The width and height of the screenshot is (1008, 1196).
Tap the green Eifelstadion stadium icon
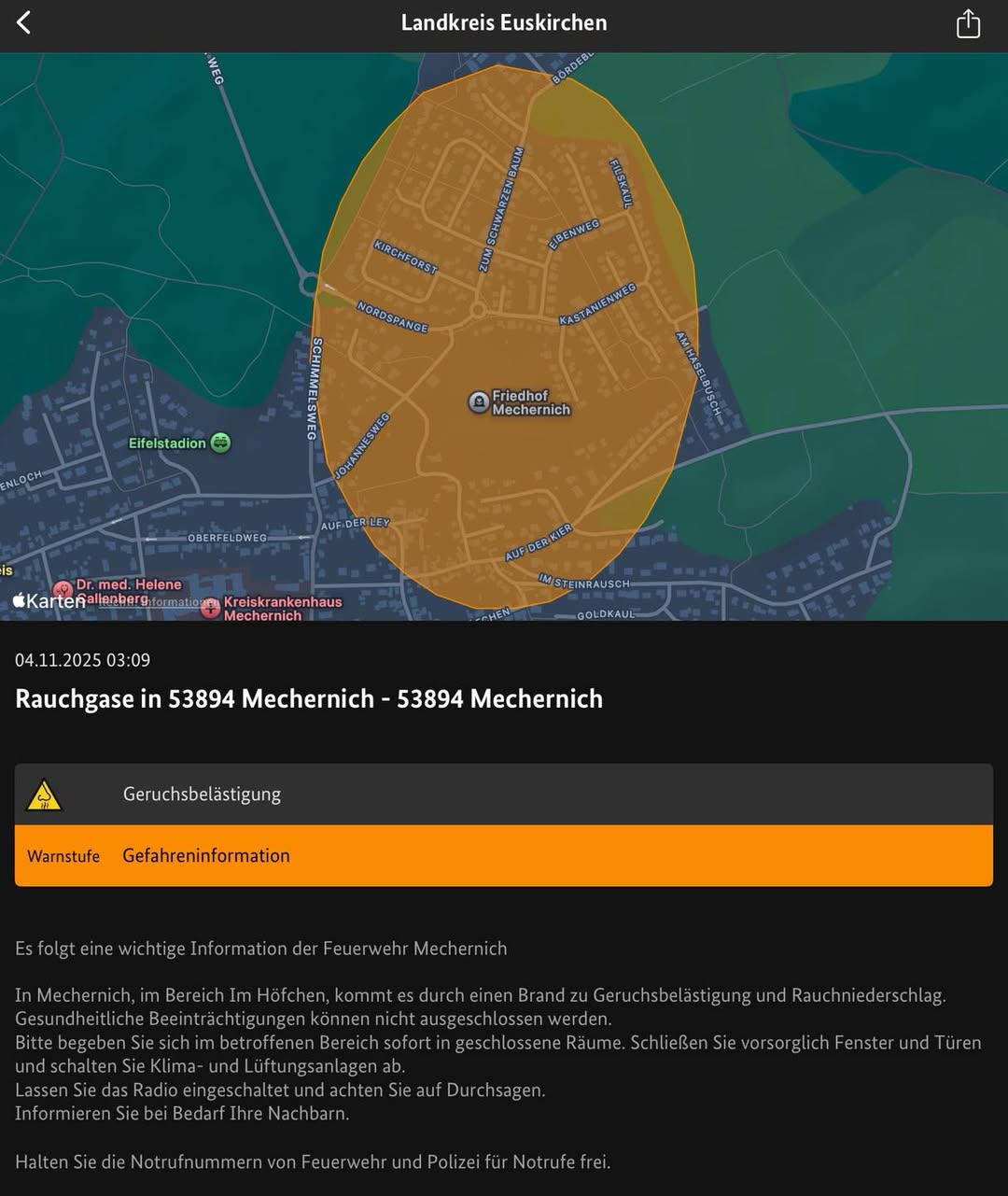220,443
